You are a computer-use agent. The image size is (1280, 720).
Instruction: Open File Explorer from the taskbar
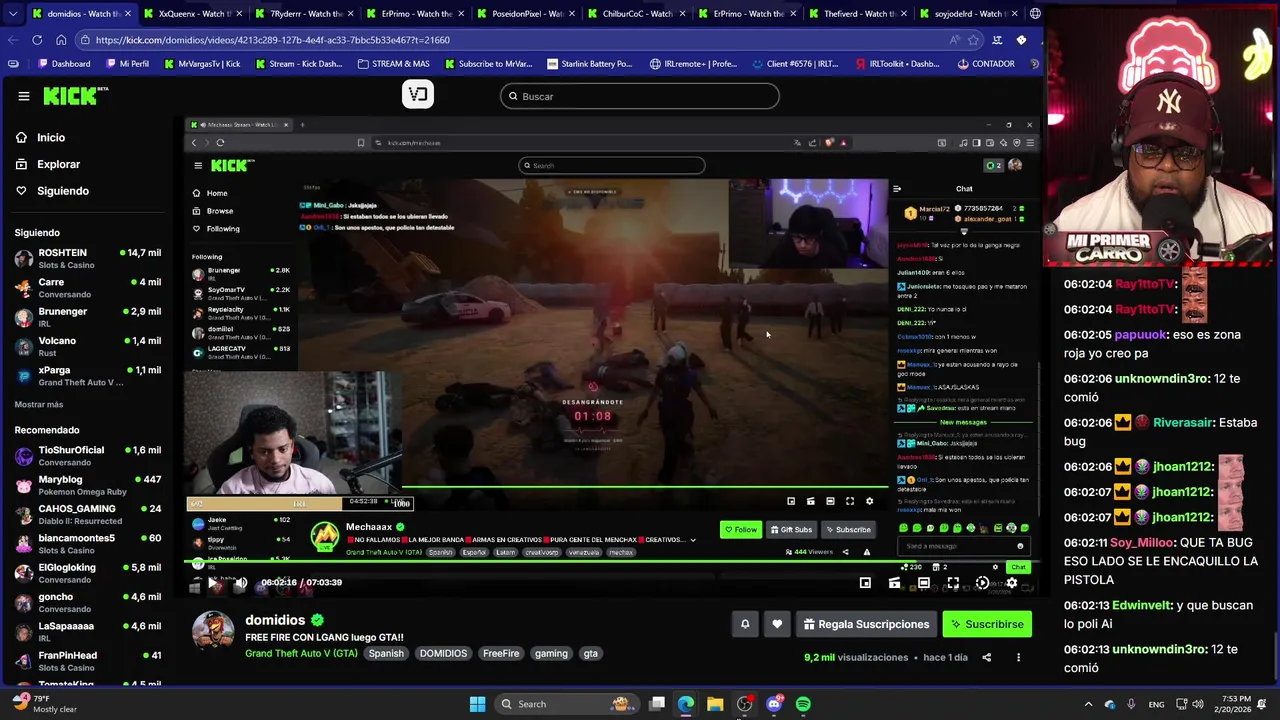(x=715, y=704)
